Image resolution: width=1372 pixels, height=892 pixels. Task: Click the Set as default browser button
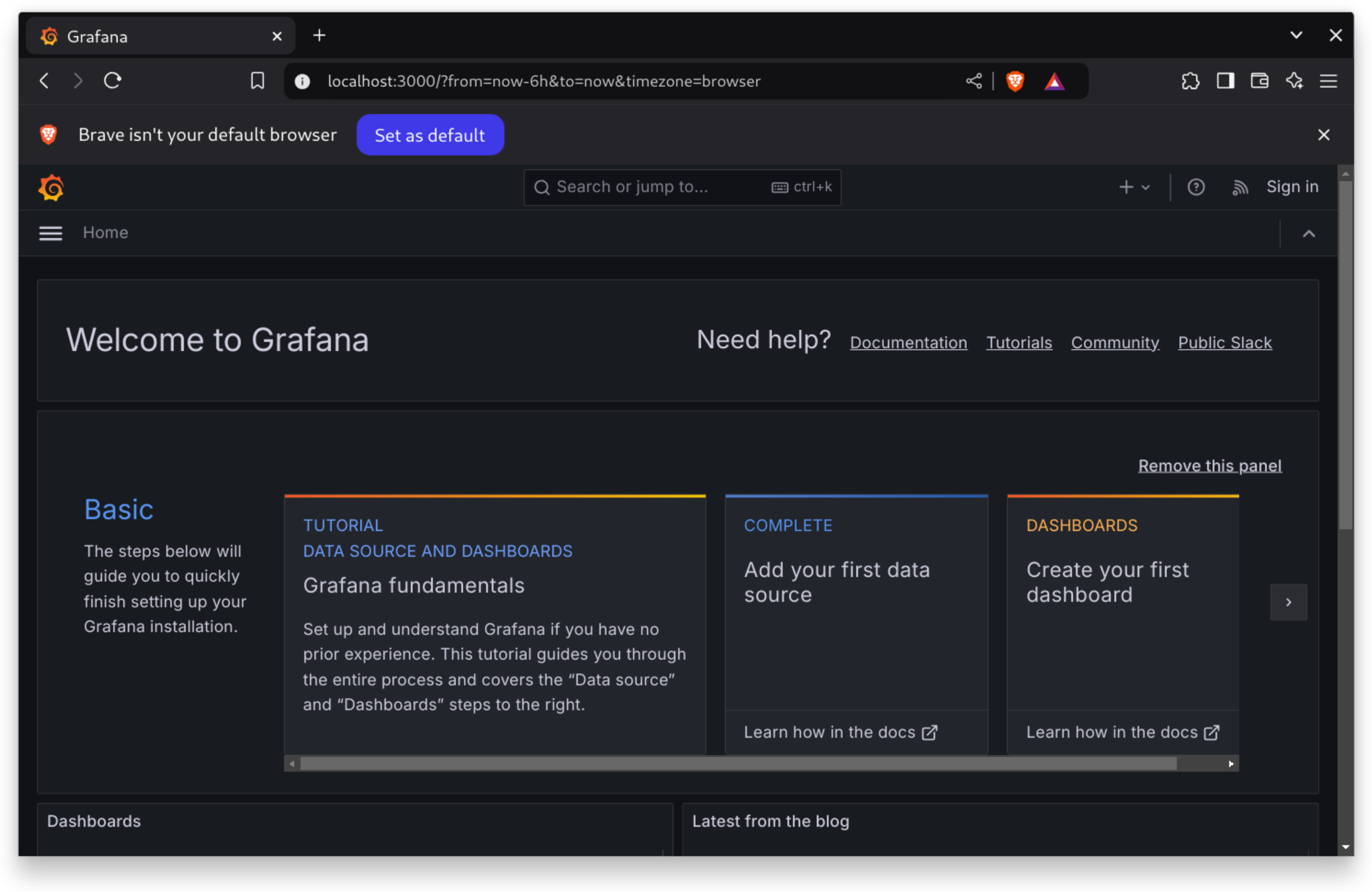(x=429, y=135)
